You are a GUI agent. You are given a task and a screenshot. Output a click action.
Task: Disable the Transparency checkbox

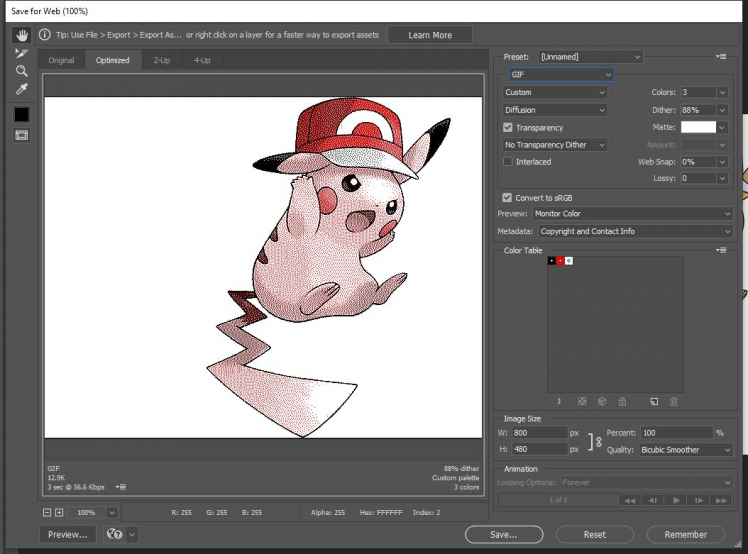click(x=508, y=128)
